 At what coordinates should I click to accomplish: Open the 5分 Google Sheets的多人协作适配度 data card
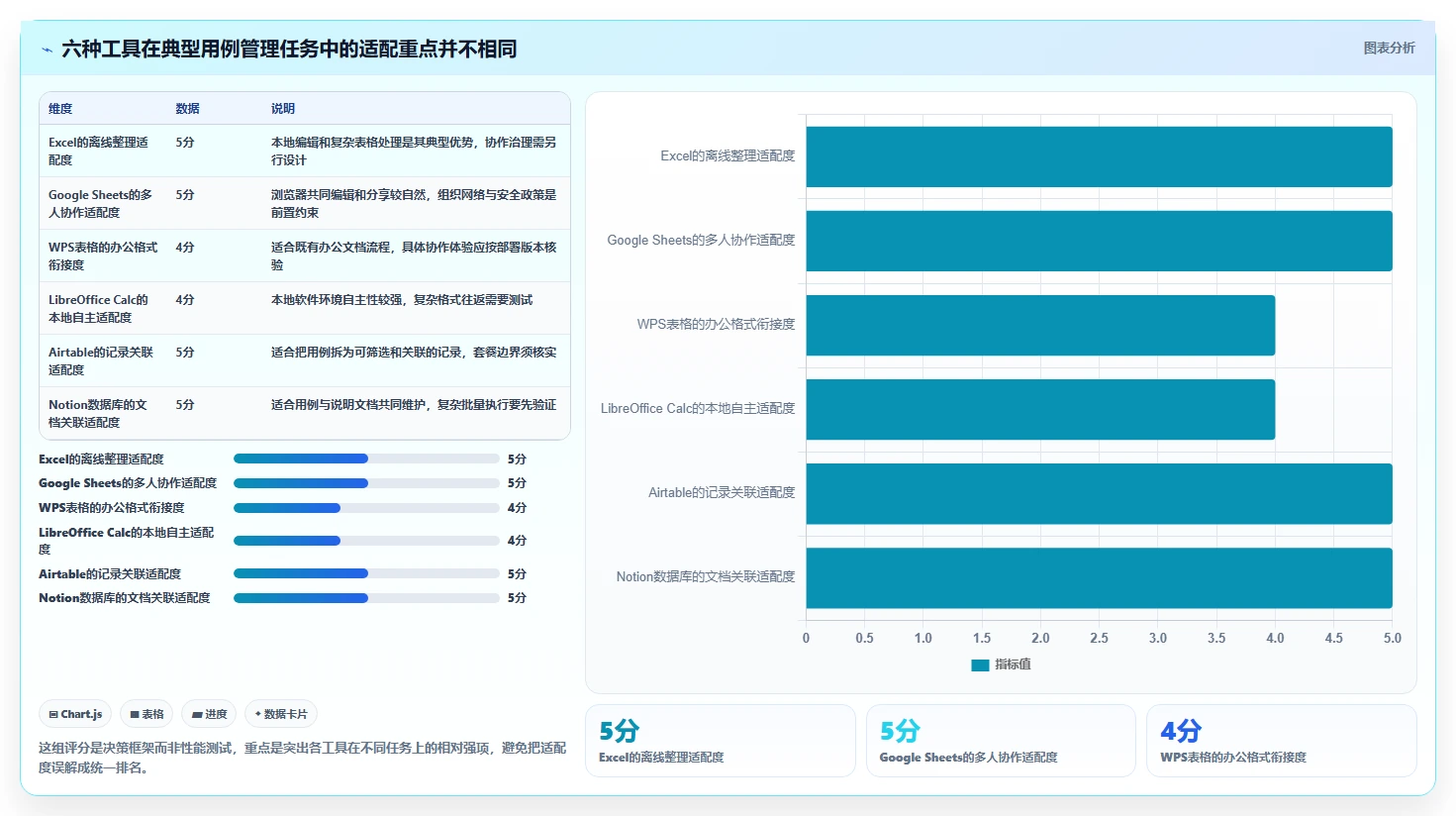1001,741
